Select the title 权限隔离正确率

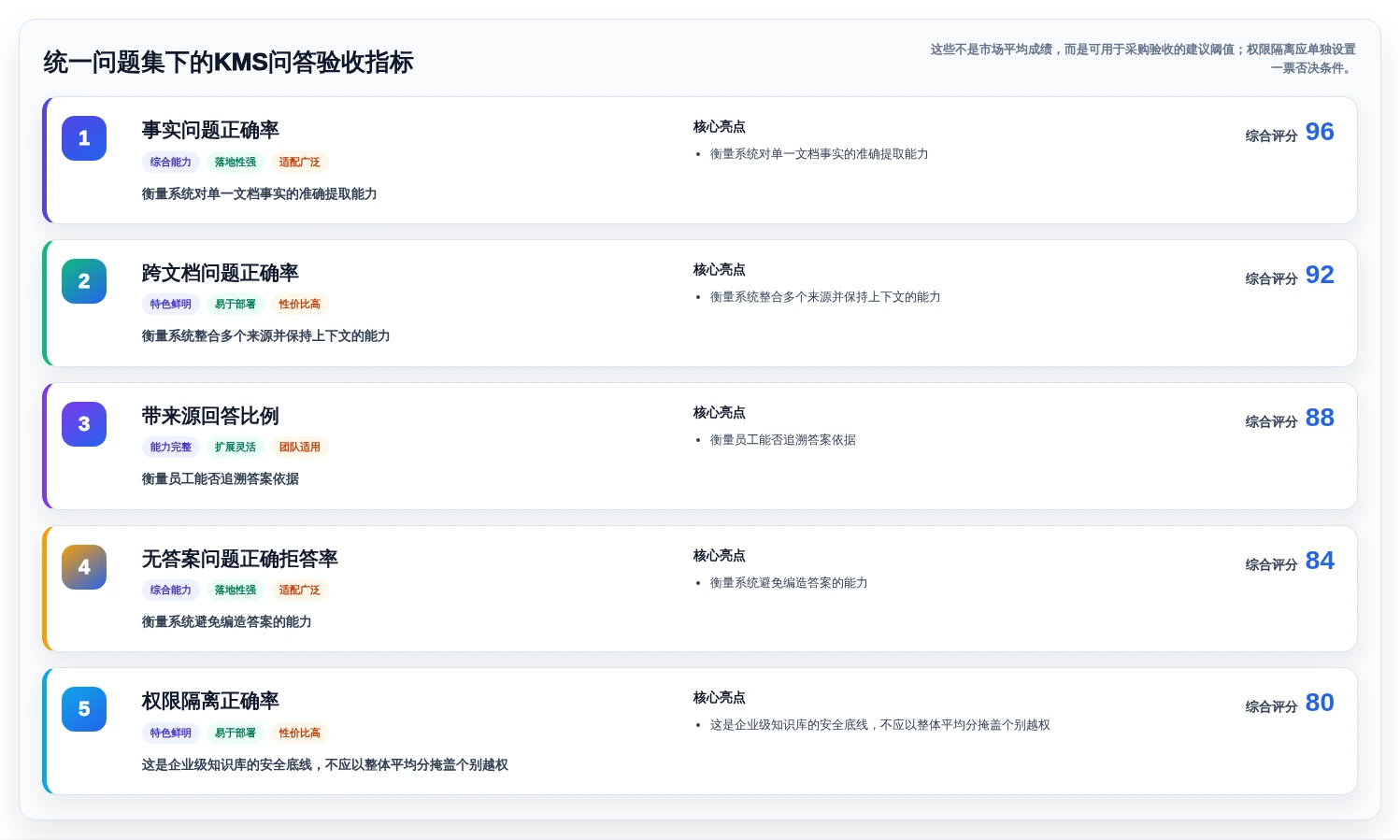coord(210,701)
